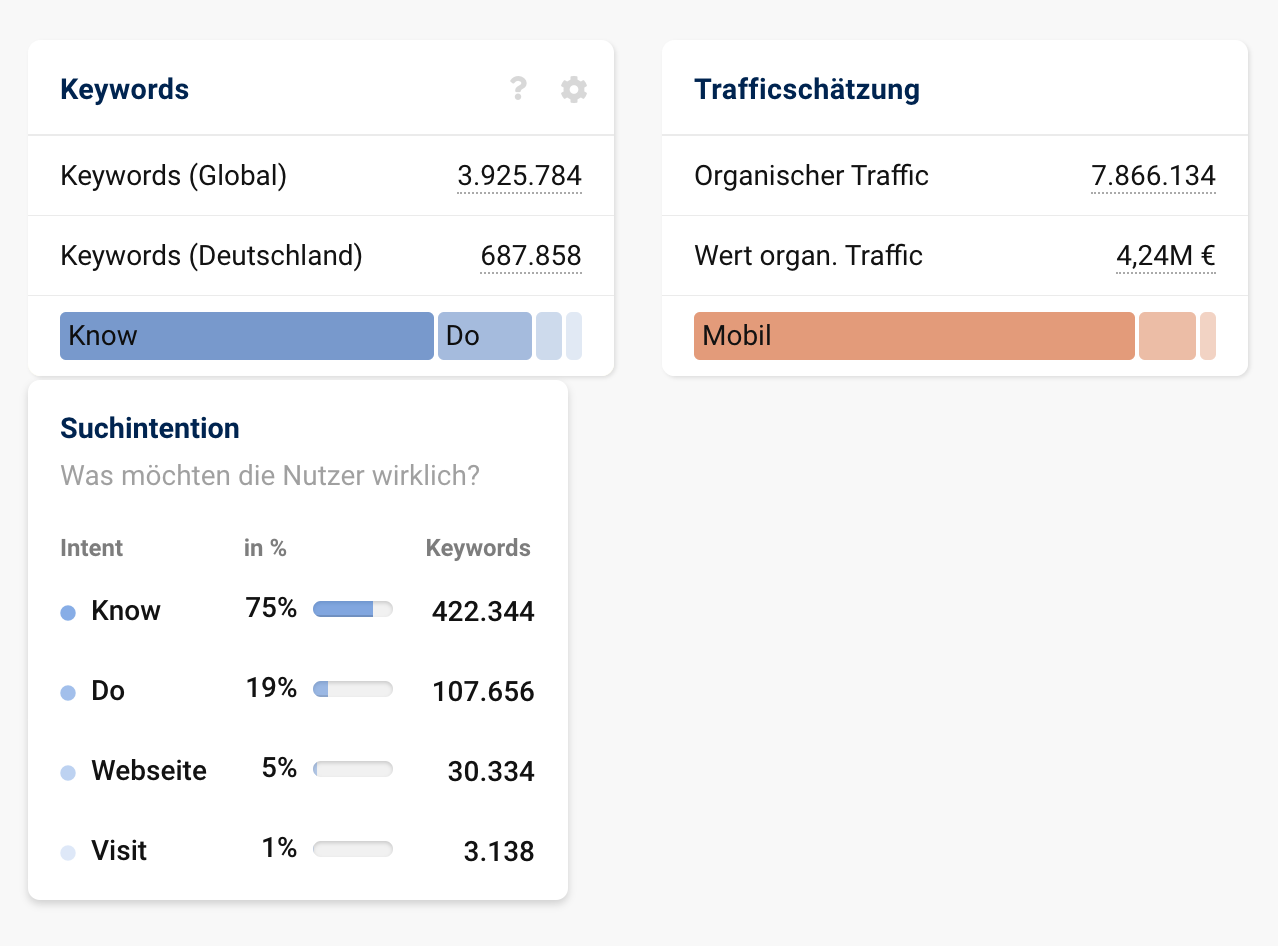
Task: Click traffic value 4,24M €
Action: [1166, 257]
